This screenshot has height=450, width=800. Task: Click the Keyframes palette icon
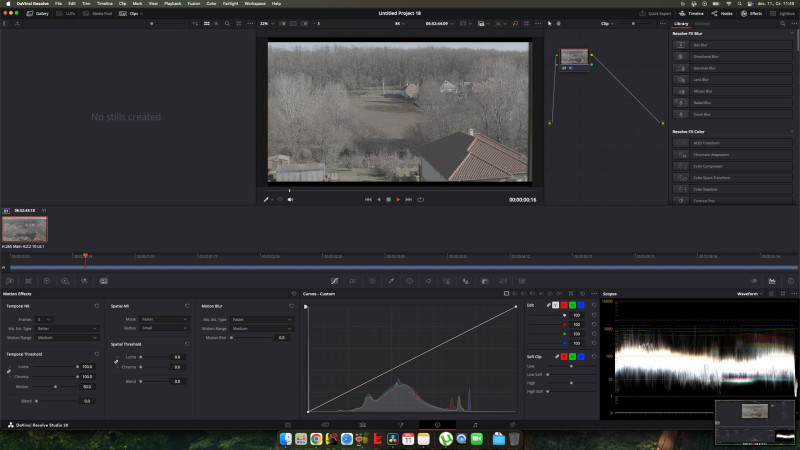pos(754,281)
